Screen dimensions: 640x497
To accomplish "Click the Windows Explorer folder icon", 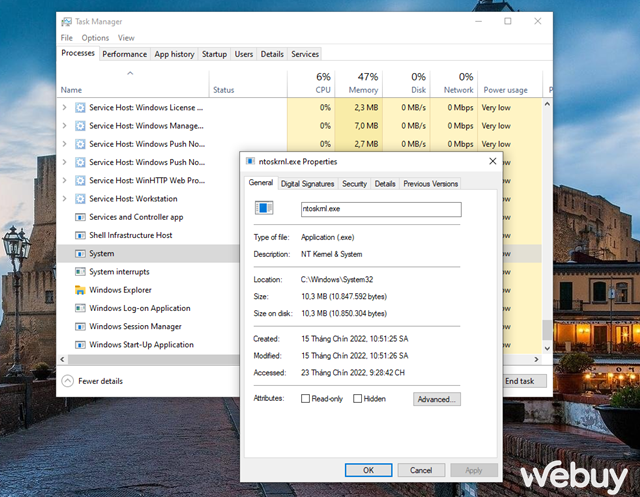I will 80,290.
